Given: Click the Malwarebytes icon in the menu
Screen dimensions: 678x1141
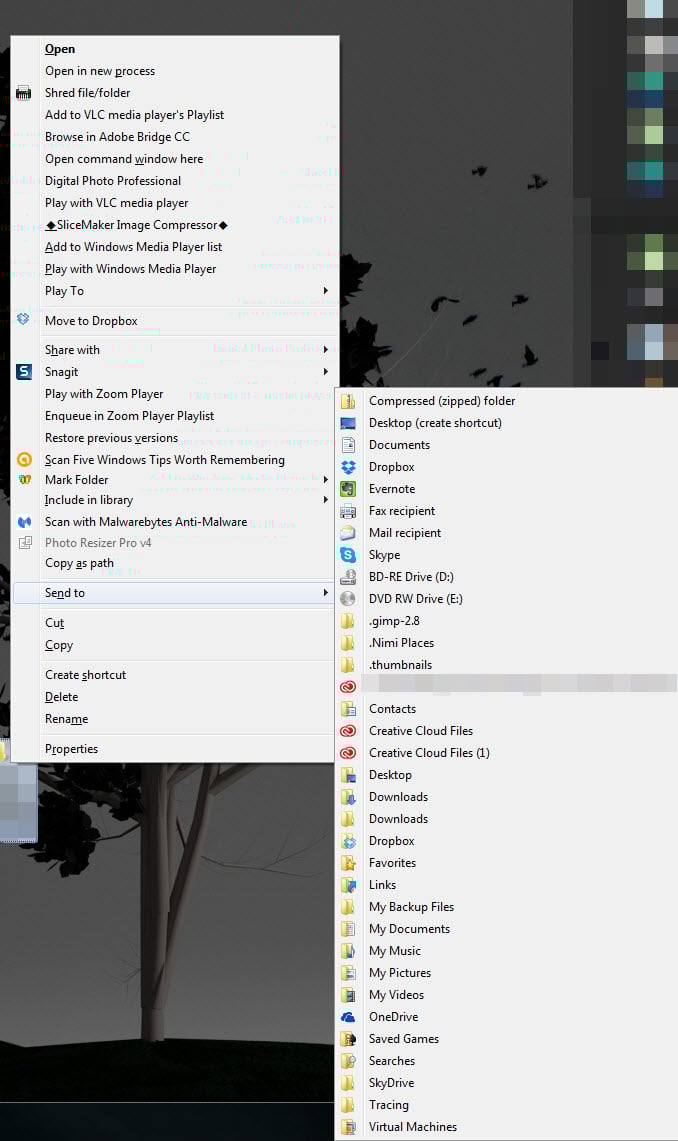Looking at the screenshot, I should (24, 522).
